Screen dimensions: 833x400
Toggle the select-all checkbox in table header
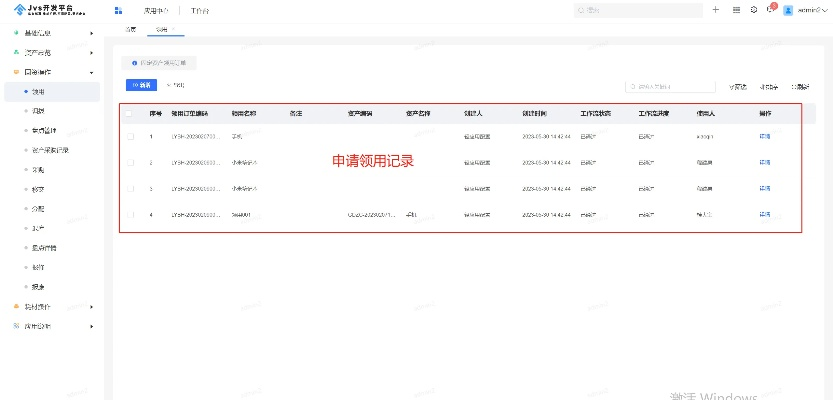[x=128, y=114]
